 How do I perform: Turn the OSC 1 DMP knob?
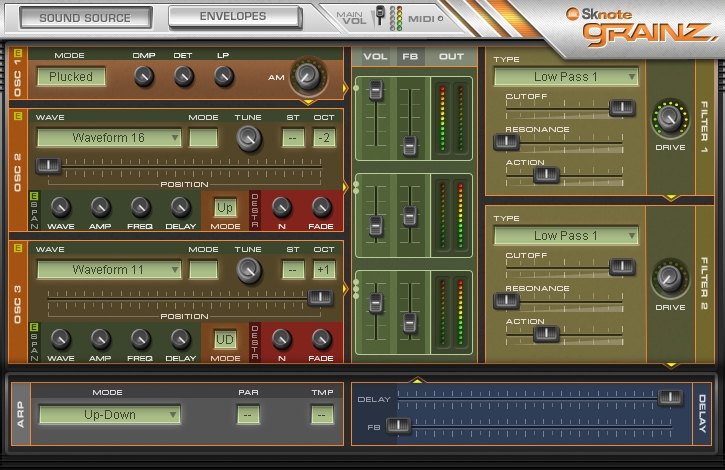pos(144,76)
